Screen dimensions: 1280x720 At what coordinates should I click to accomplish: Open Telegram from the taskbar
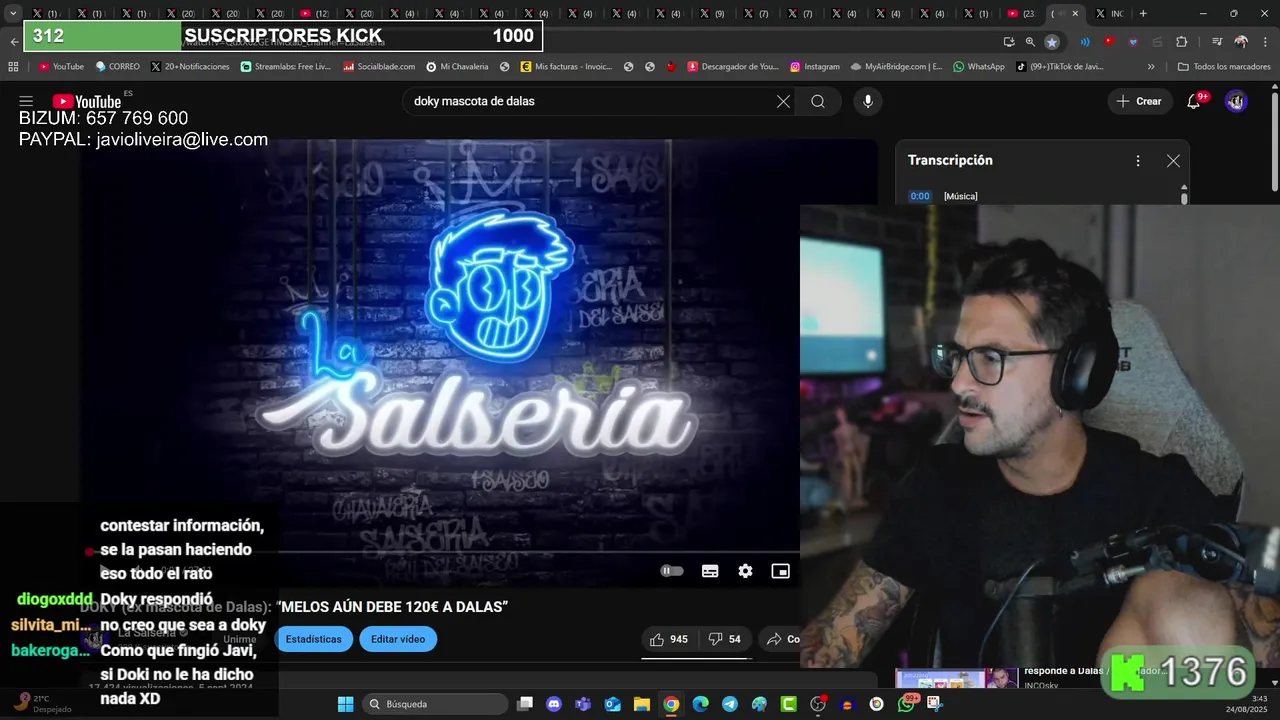(x=729, y=704)
